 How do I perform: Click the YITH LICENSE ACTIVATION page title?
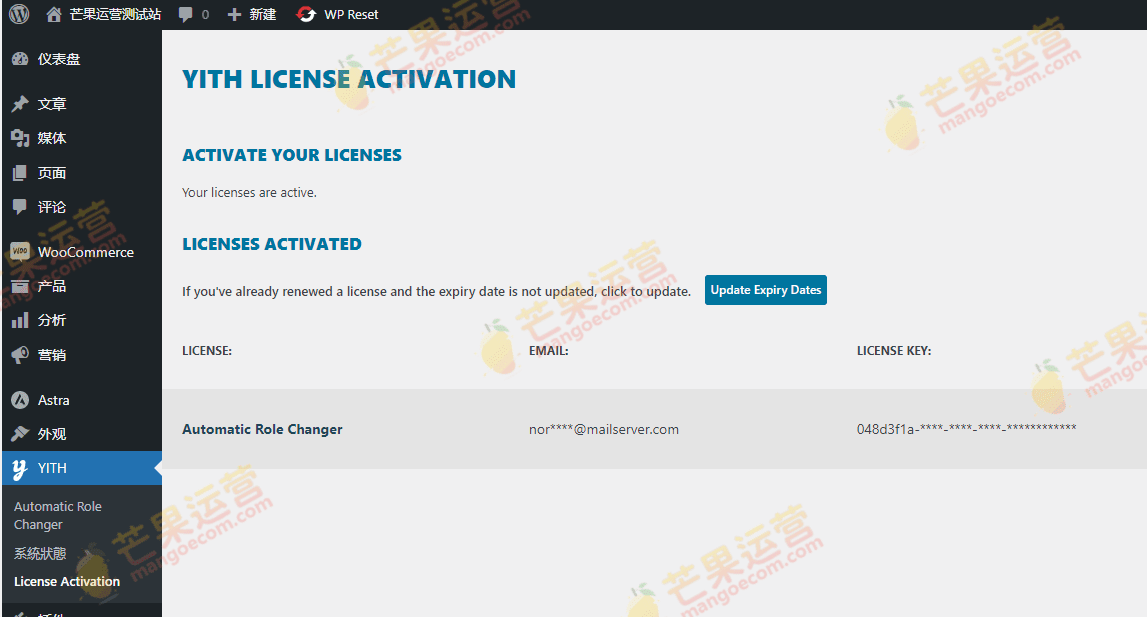click(x=349, y=79)
